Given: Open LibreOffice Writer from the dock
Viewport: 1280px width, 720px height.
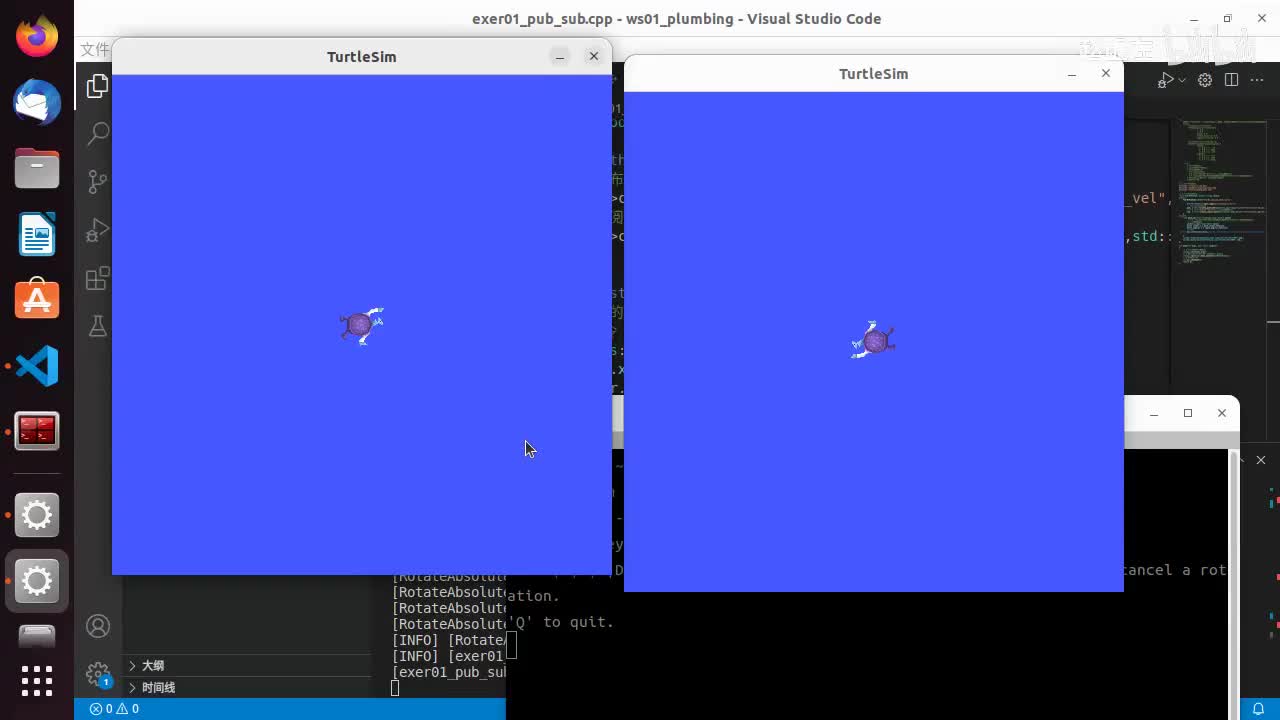Looking at the screenshot, I should pos(37,235).
